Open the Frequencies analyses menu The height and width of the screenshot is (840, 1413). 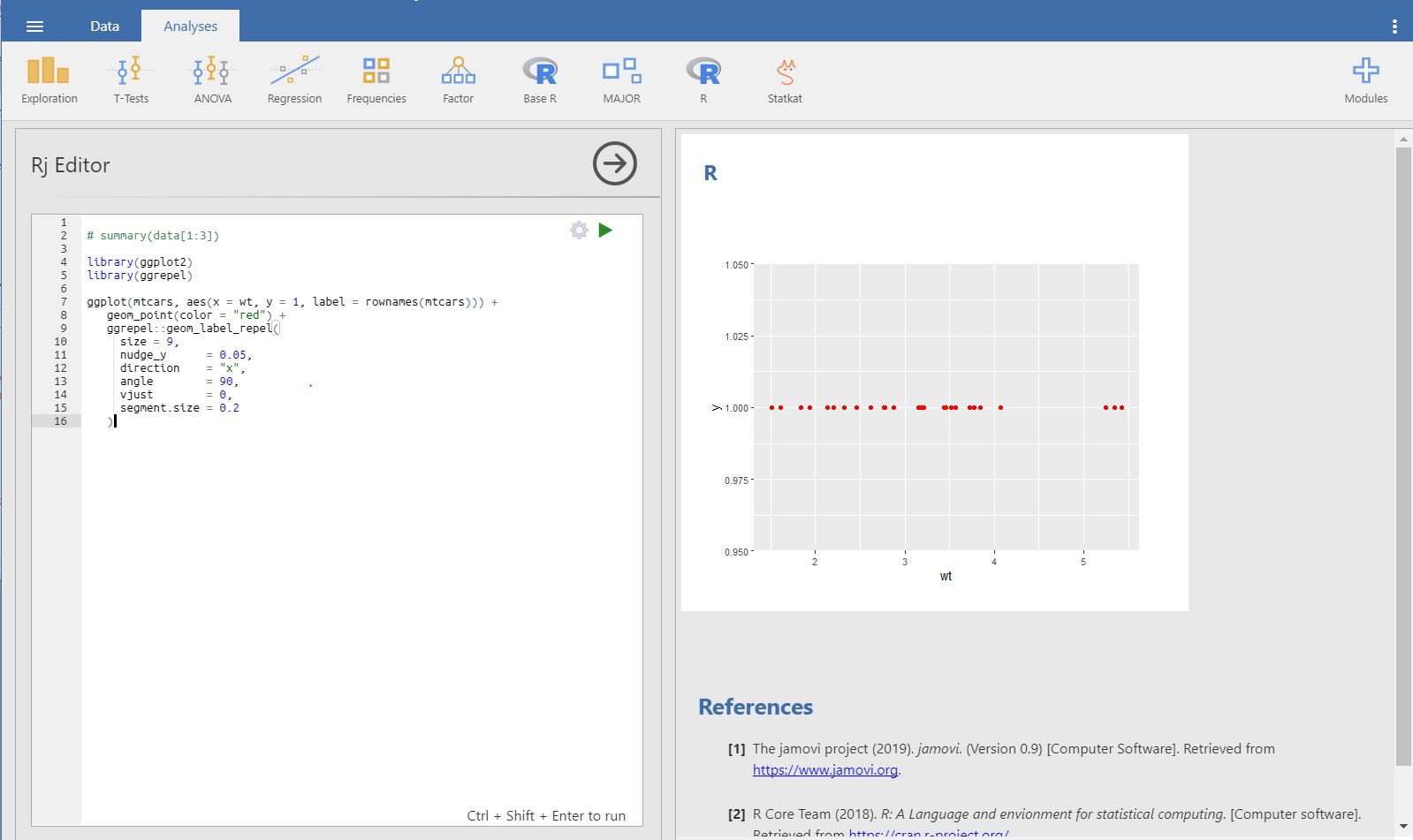376,81
